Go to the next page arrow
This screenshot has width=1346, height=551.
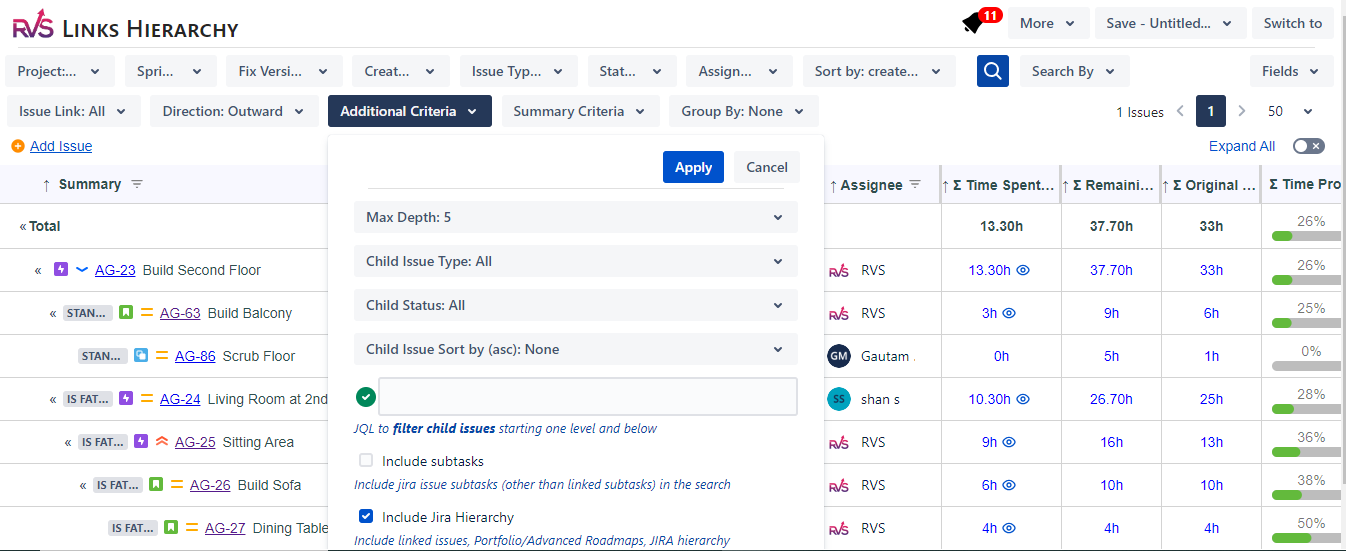click(x=1242, y=111)
